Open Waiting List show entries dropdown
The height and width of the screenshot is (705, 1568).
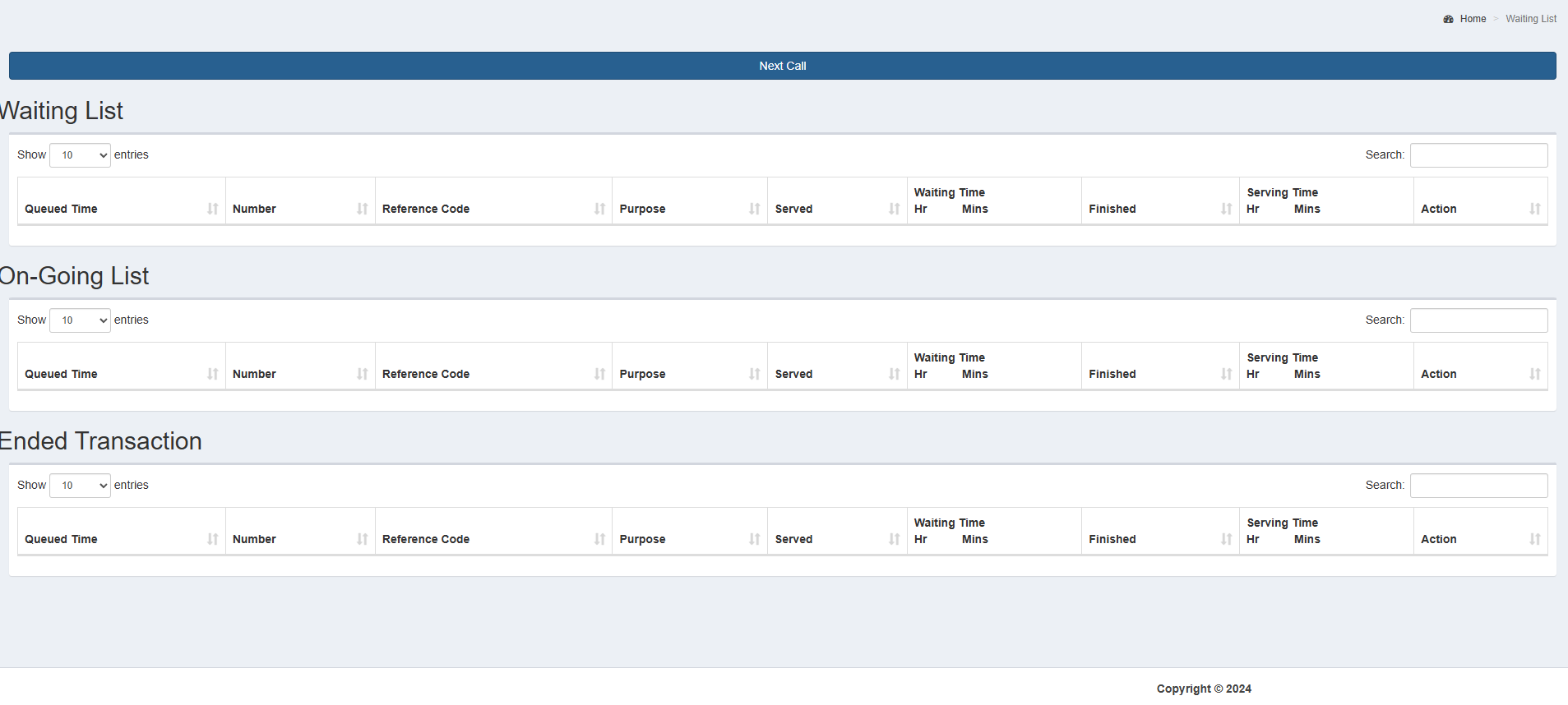pyautogui.click(x=80, y=155)
